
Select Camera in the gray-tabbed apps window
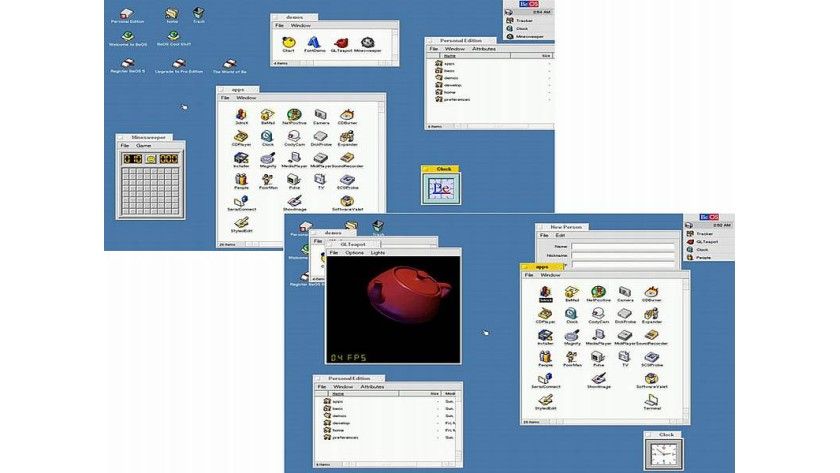coord(321,117)
